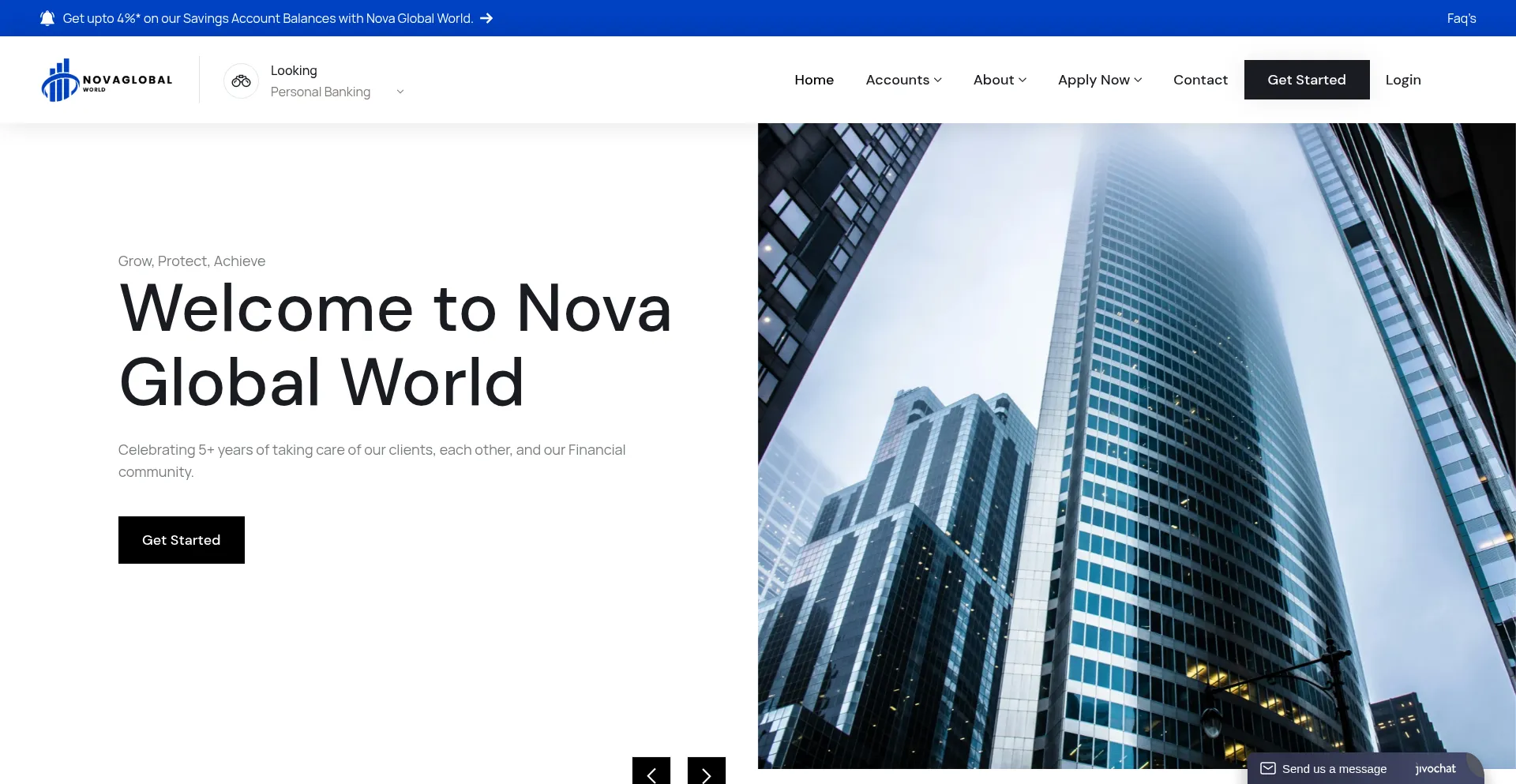Click the Get Started button in the navbar
This screenshot has height=784, width=1516.
click(1306, 80)
